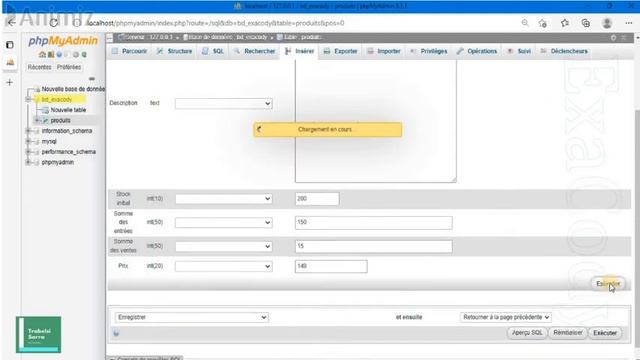Image resolution: width=640 pixels, height=360 pixels.
Task: Open the browser favorites star icon
Action: pos(565,23)
